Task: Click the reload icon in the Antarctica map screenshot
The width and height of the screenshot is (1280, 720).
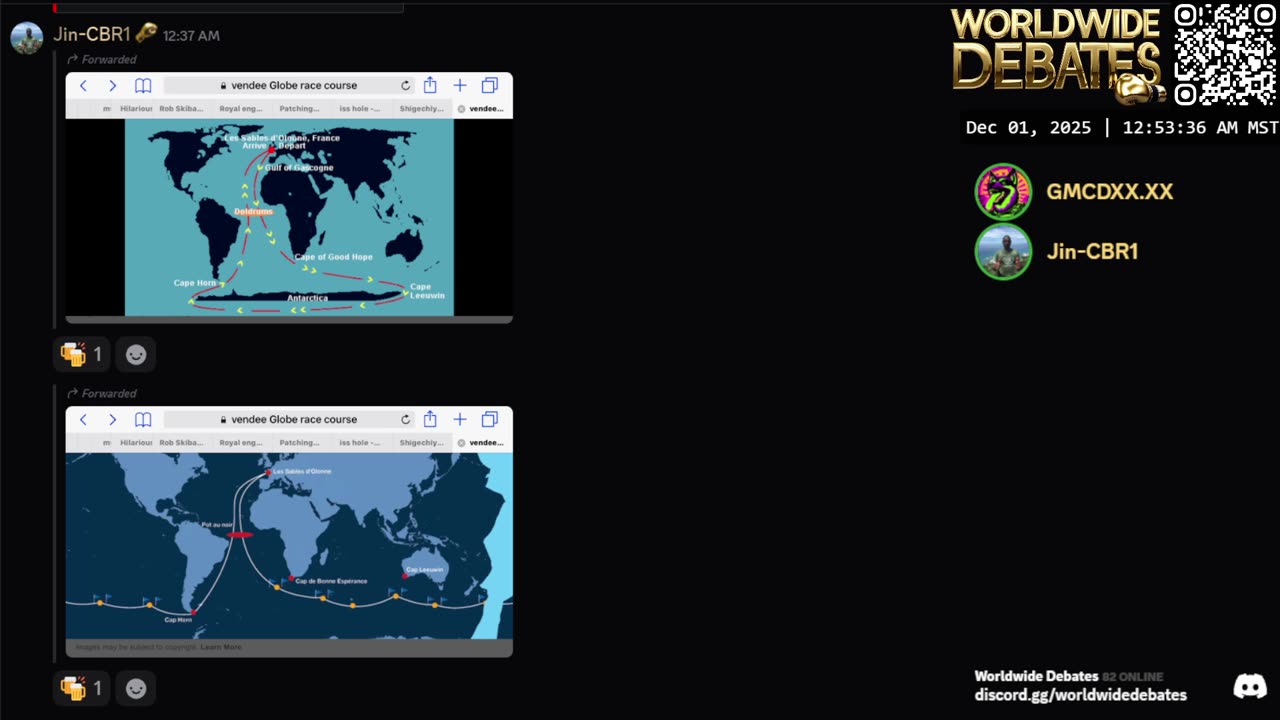Action: tap(405, 86)
